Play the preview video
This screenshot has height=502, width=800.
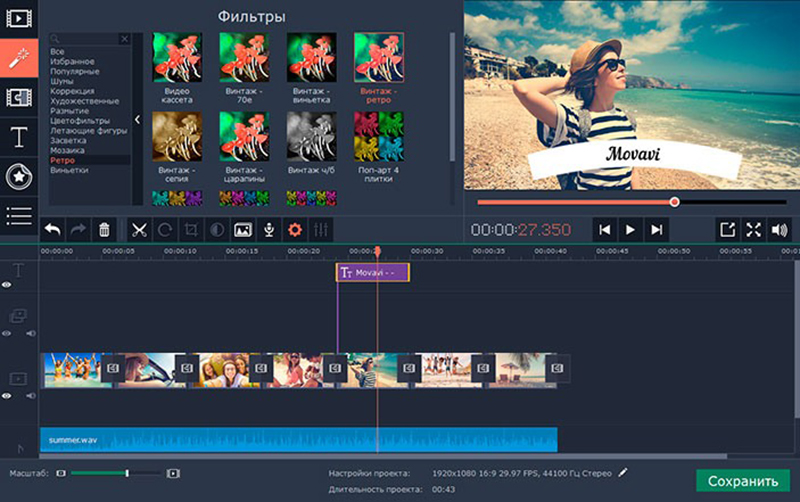click(x=631, y=230)
